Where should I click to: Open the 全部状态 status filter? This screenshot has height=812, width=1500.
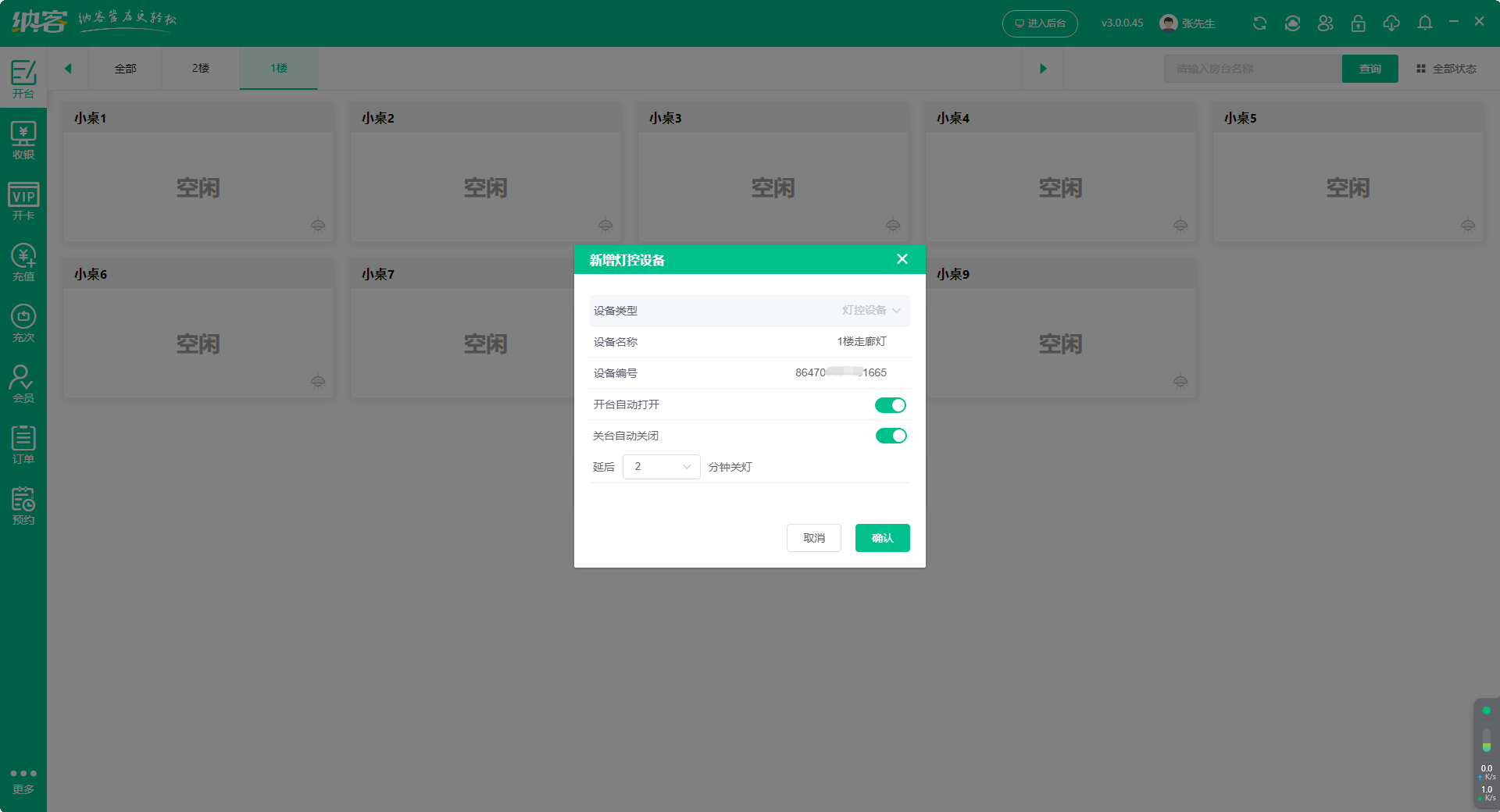[1446, 69]
